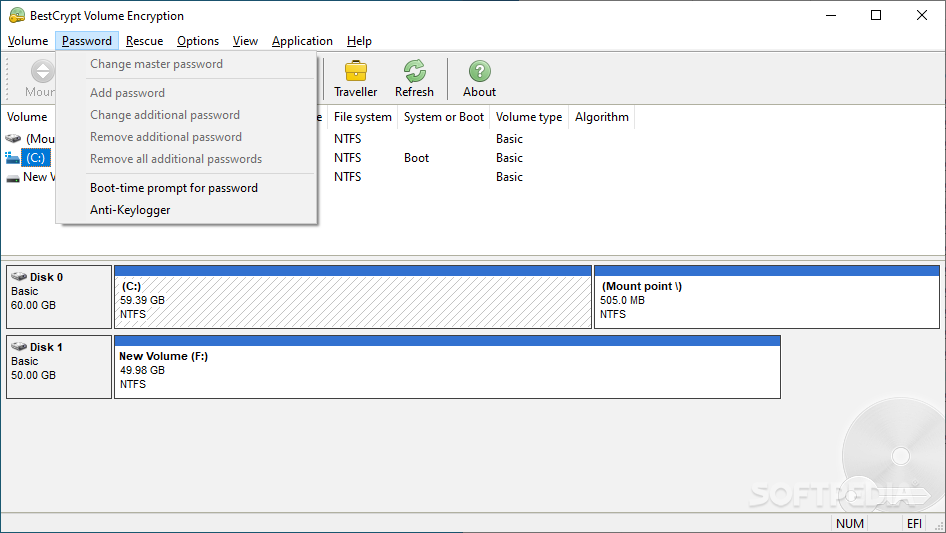This screenshot has height=533, width=946.
Task: Open the View menu
Action: pos(245,41)
